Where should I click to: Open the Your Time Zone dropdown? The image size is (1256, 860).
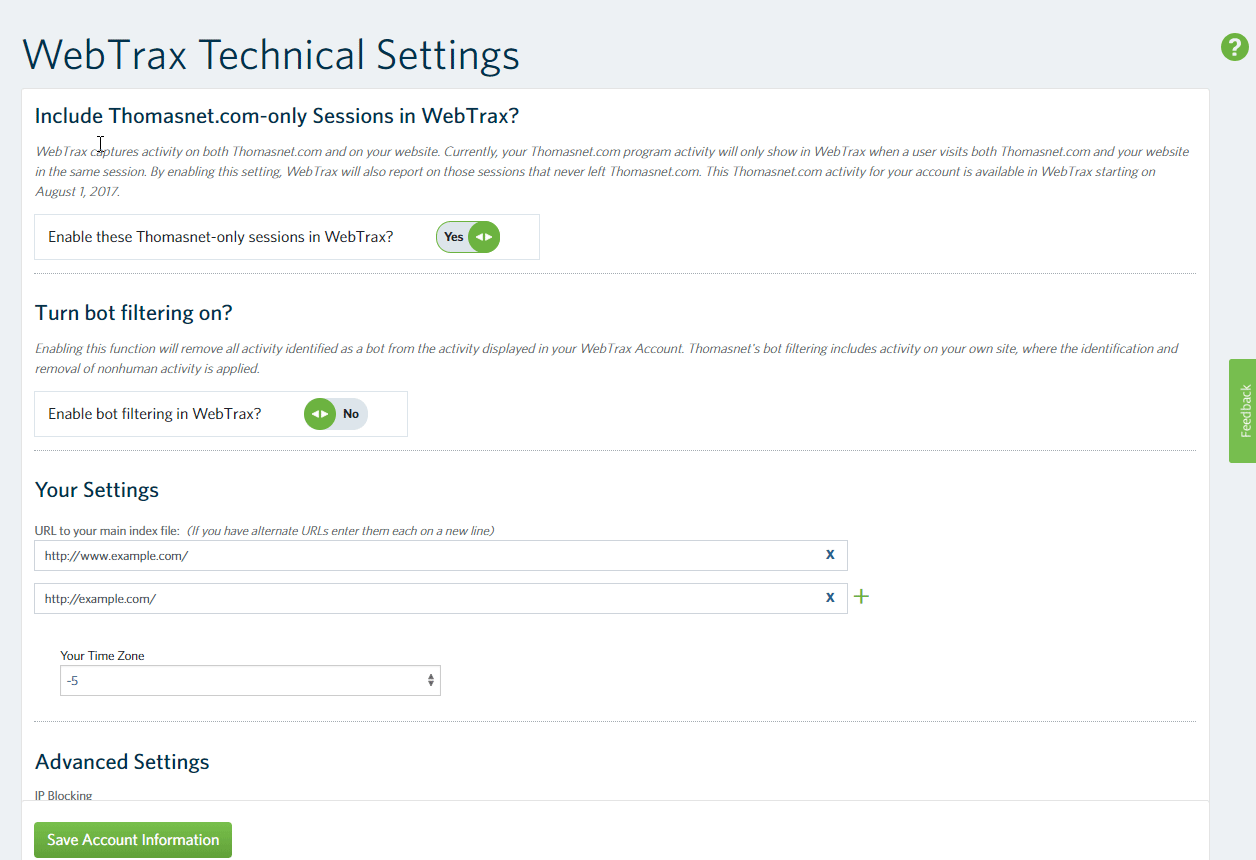pyautogui.click(x=250, y=681)
